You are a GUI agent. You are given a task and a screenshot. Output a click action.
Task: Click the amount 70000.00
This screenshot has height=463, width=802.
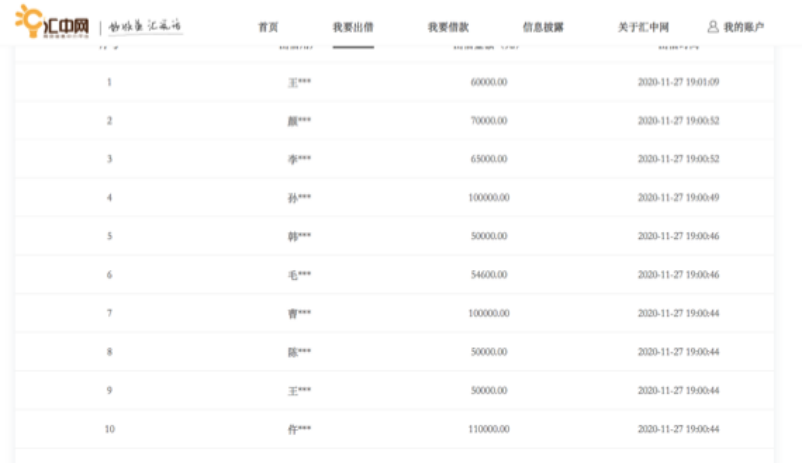pyautogui.click(x=489, y=121)
